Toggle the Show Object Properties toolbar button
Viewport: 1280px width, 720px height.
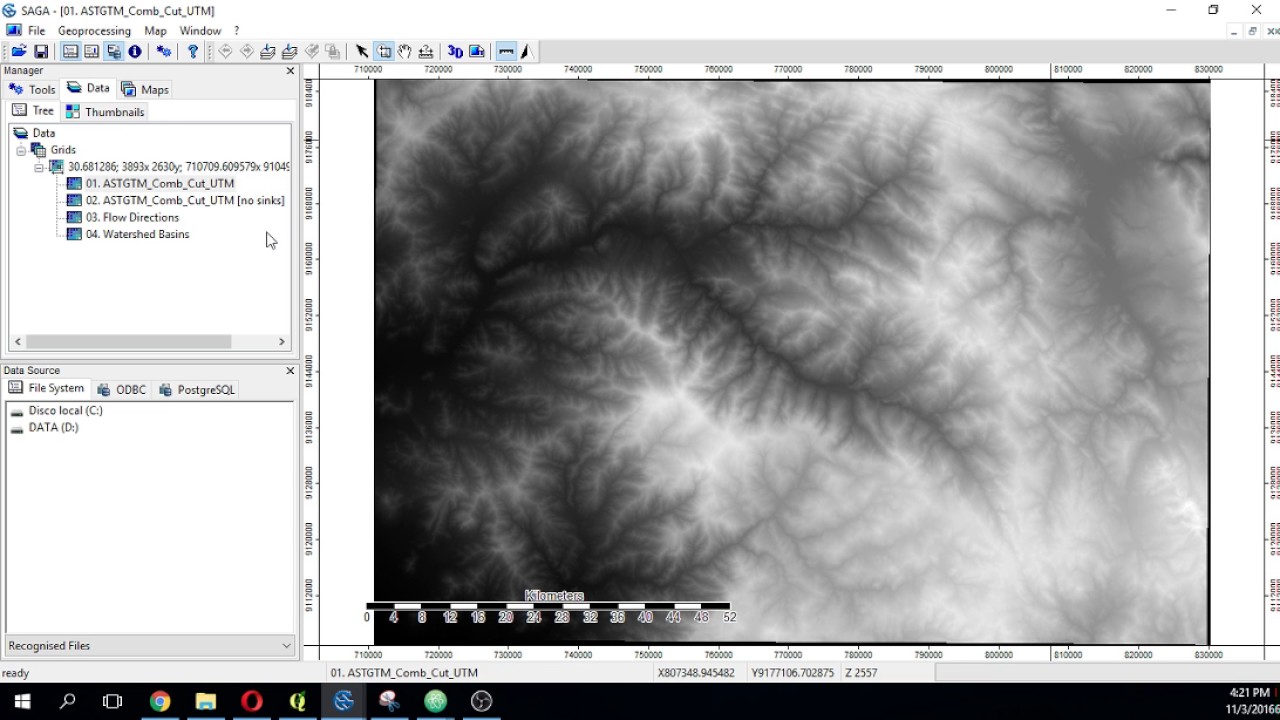[92, 52]
